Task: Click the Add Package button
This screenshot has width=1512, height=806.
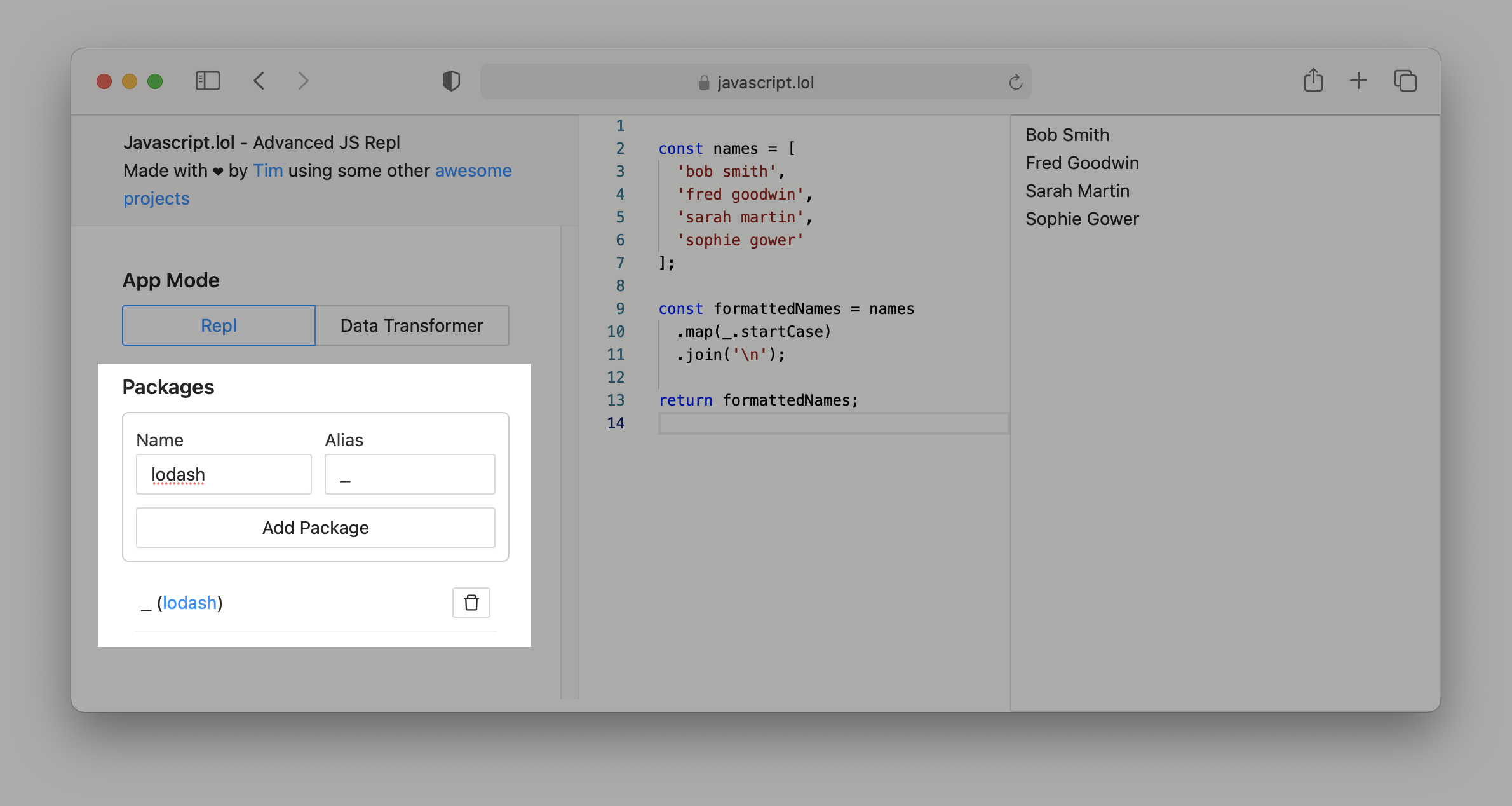Action: pos(316,528)
